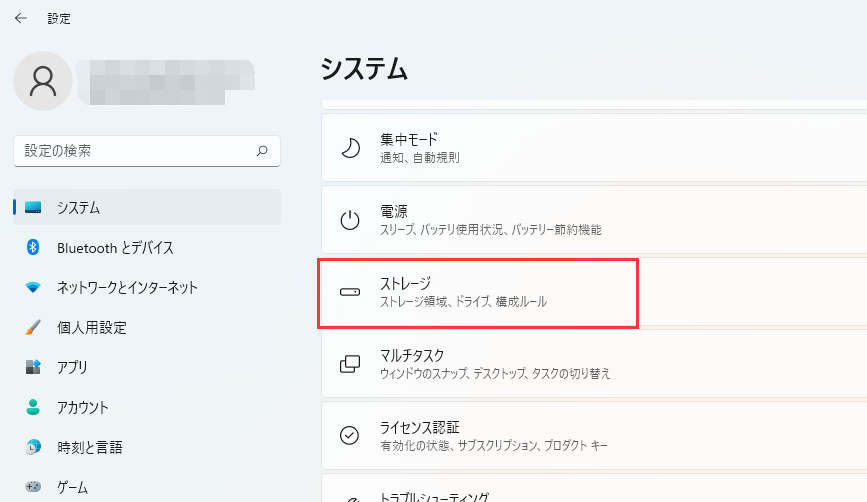Click 通知、自動規則 description text

420,158
